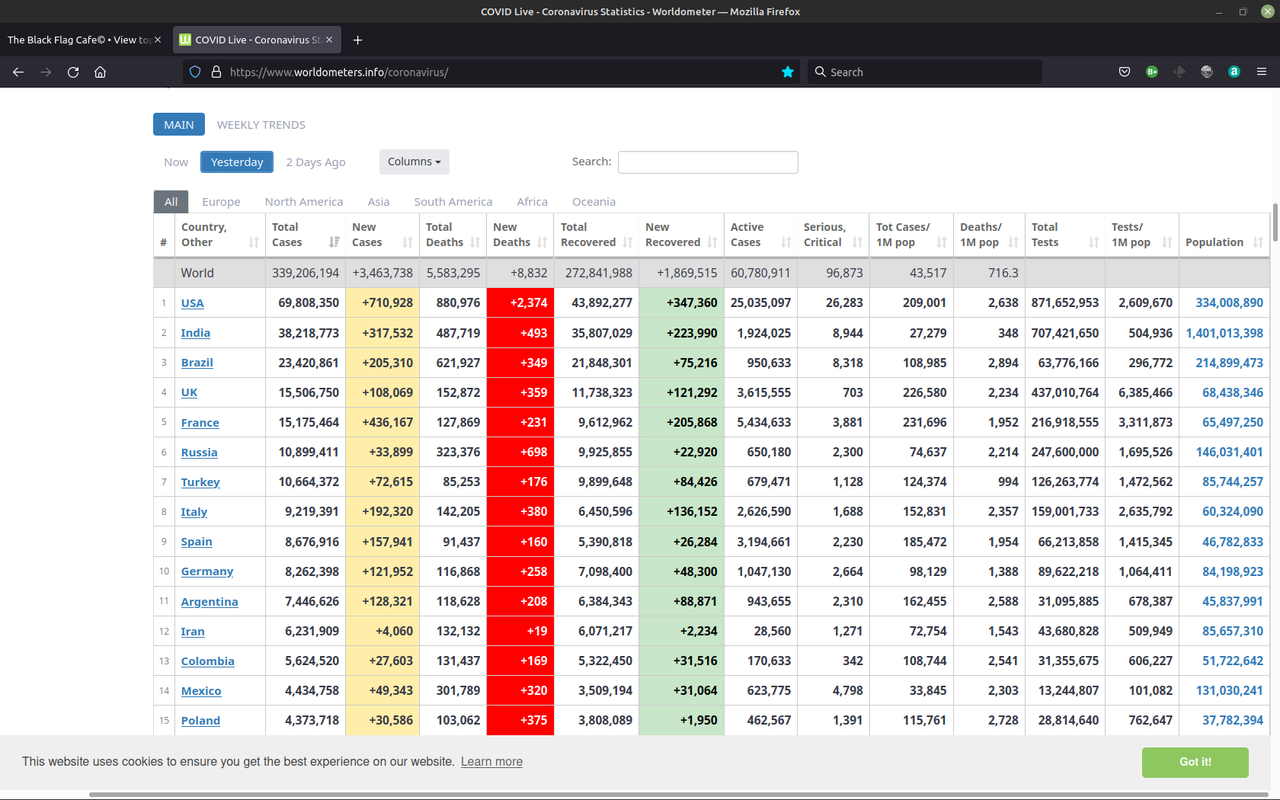
Task: Open the browser home page icon
Action: (100, 72)
